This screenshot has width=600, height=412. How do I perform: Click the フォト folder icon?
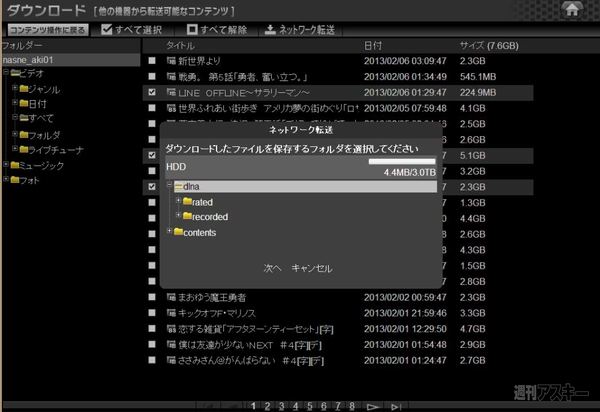tap(15, 180)
